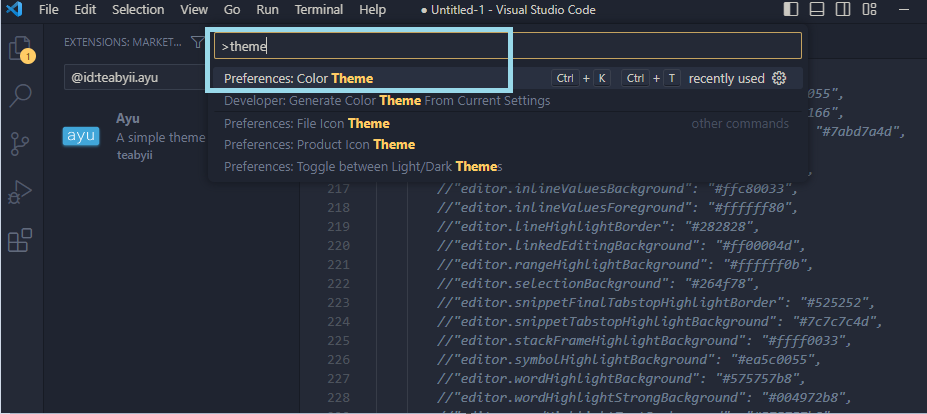Open the Go menu
927x414 pixels.
pyautogui.click(x=232, y=9)
